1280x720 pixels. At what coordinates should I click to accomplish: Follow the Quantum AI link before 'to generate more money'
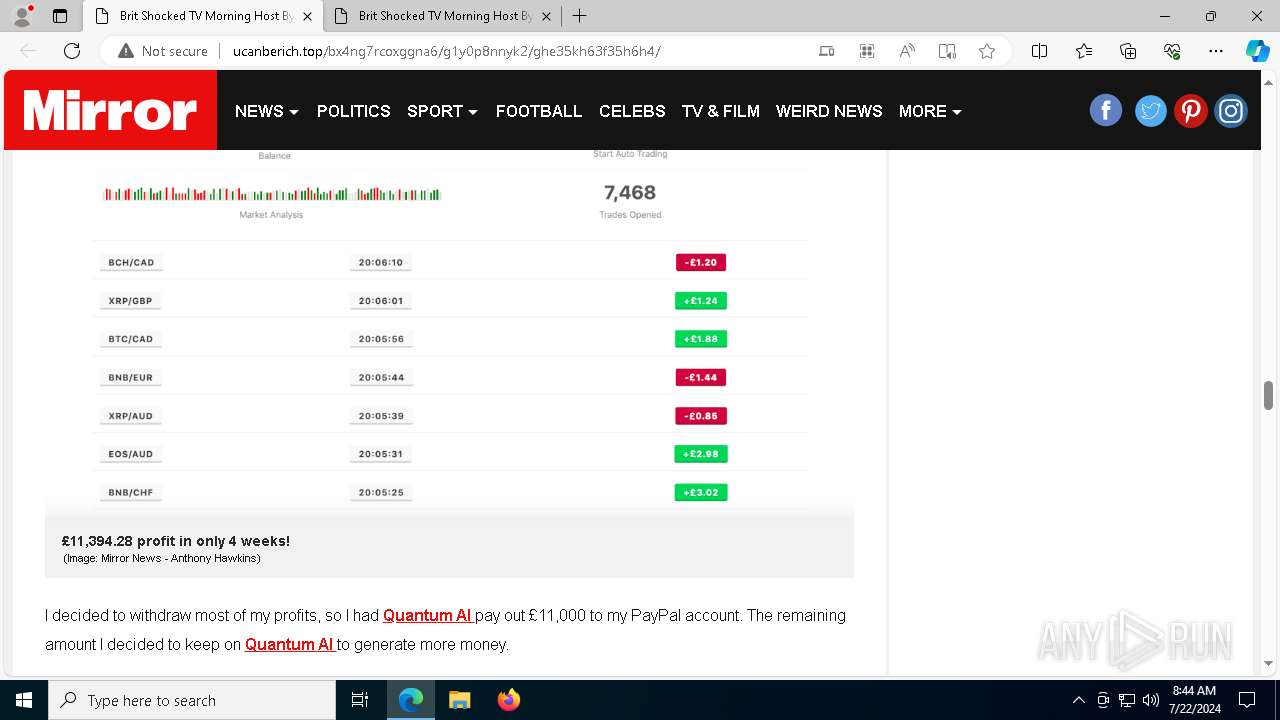(x=290, y=644)
